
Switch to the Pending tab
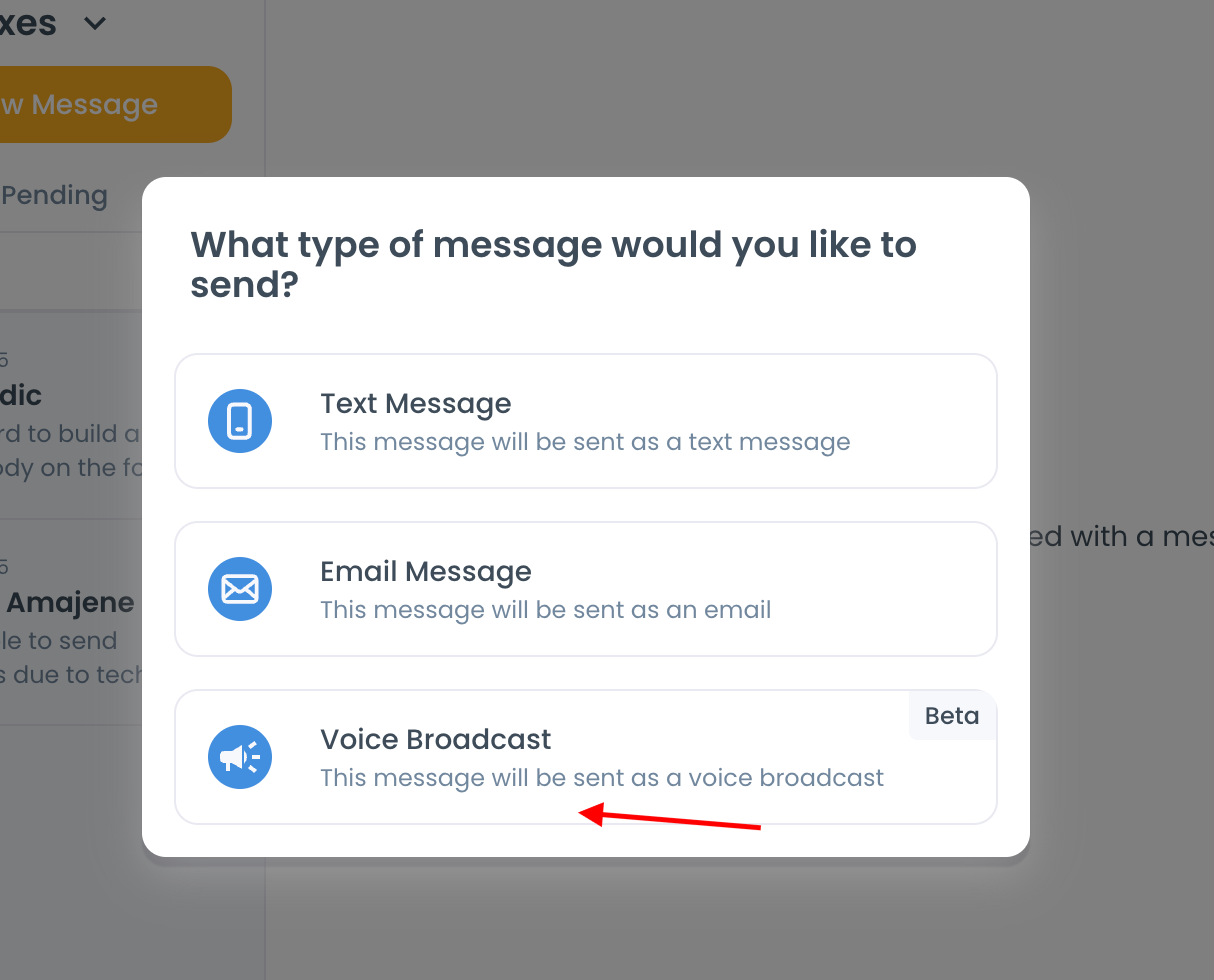click(55, 195)
